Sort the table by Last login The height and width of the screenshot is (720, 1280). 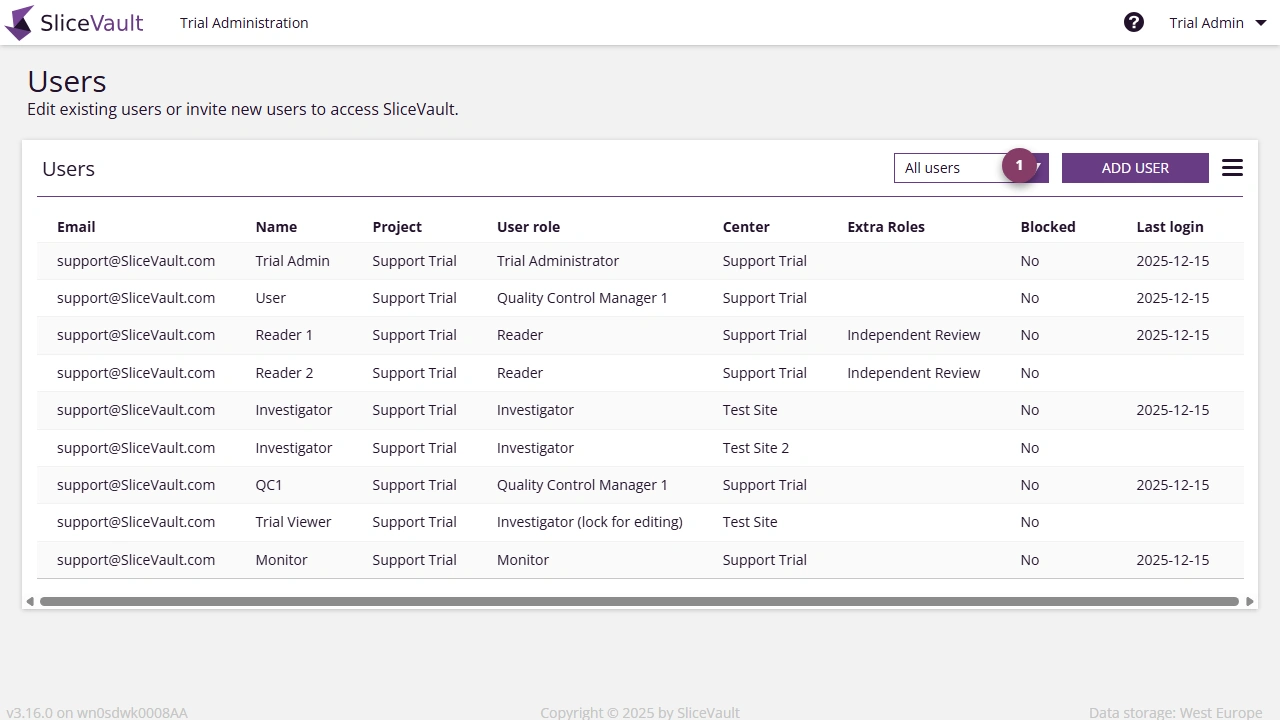pos(1170,226)
